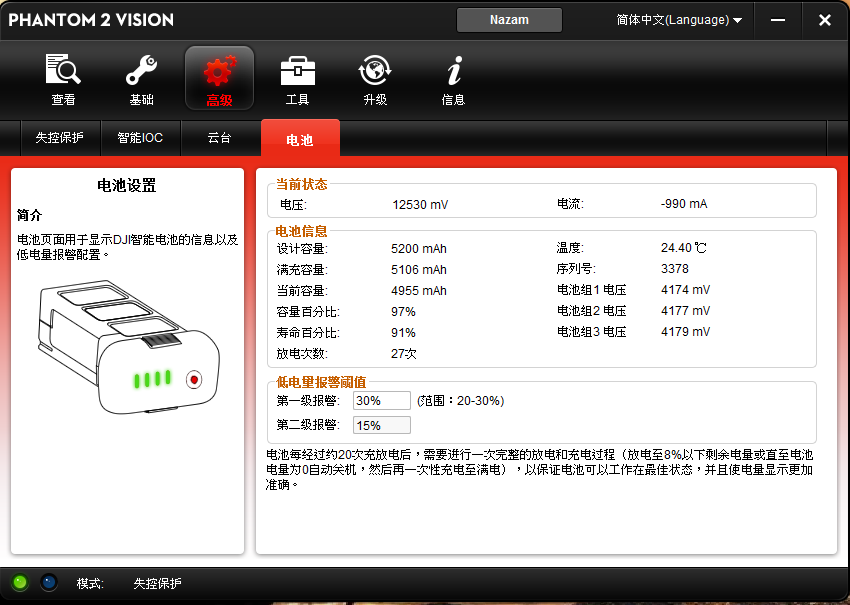Click the 失控保护 mode status text
The width and height of the screenshot is (850, 605).
tap(157, 583)
